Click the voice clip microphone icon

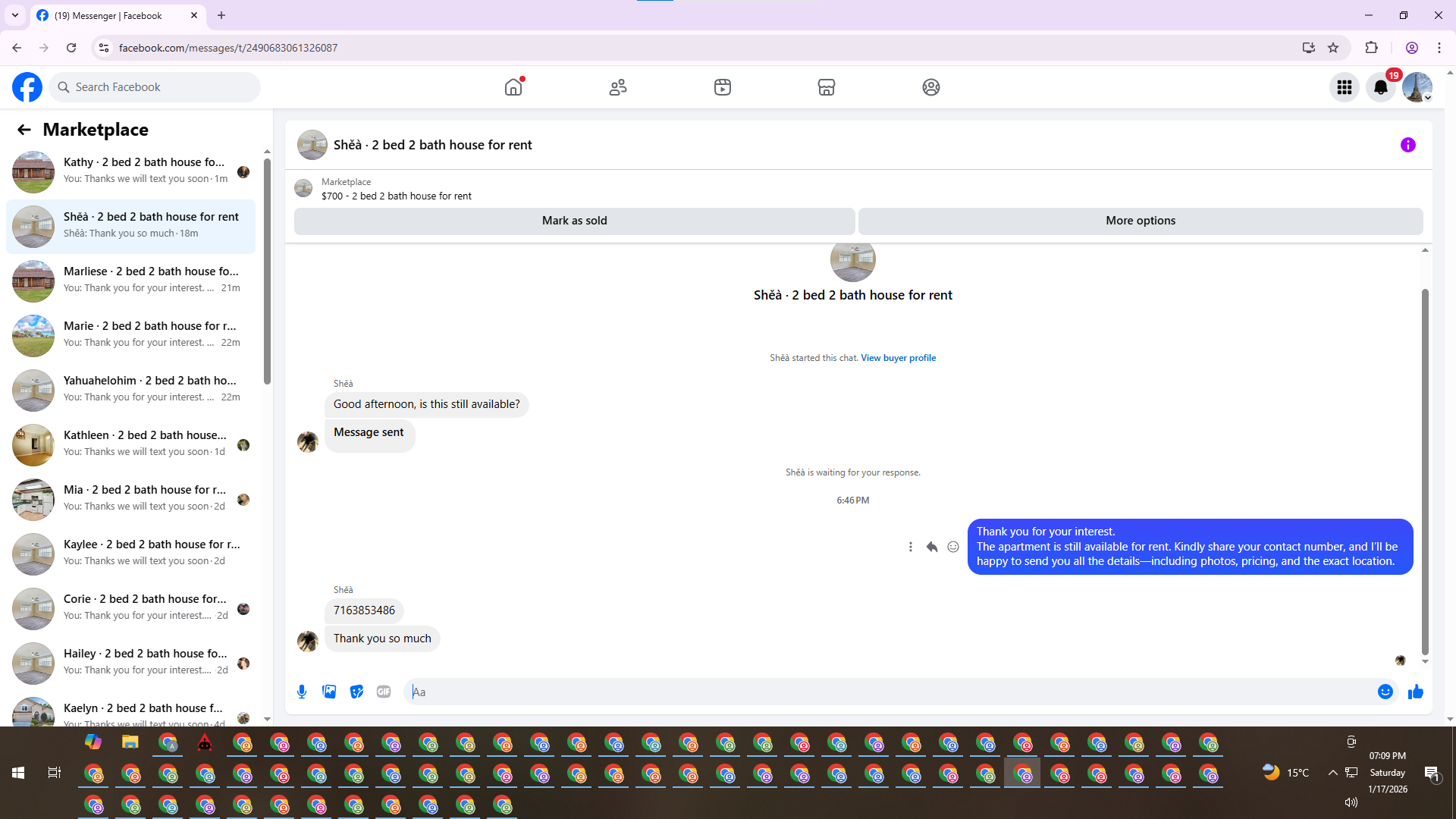click(302, 692)
